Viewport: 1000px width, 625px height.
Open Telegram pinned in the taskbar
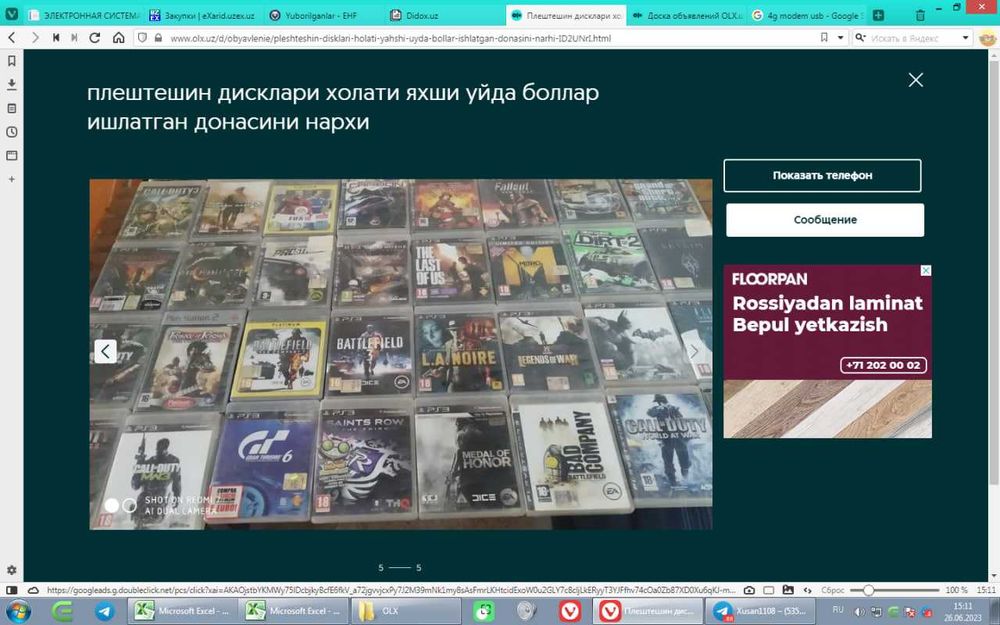pyautogui.click(x=105, y=611)
